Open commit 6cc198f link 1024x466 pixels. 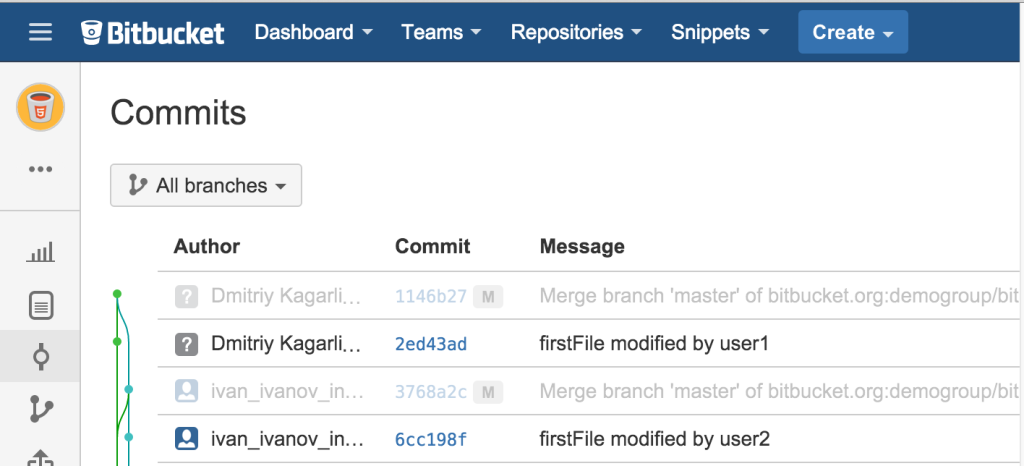tap(431, 438)
